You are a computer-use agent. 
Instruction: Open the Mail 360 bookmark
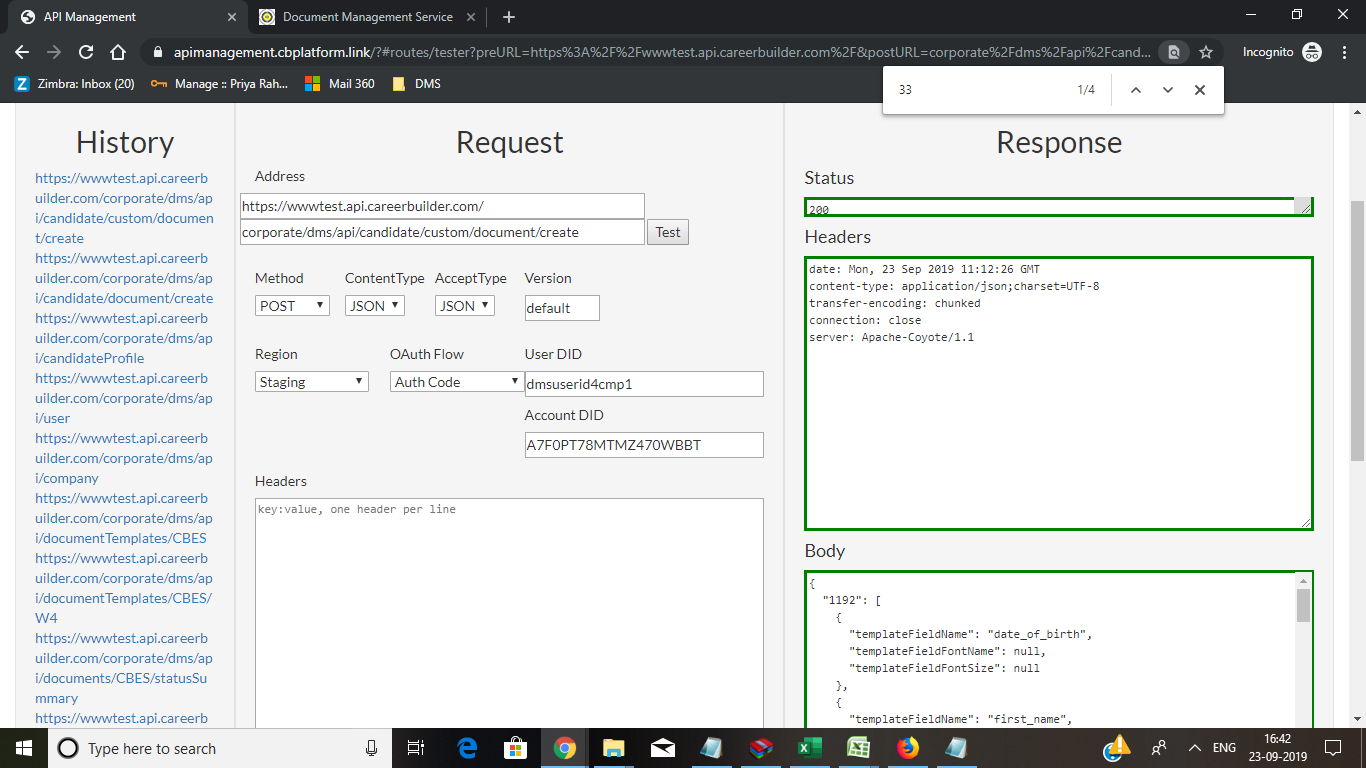[x=340, y=84]
